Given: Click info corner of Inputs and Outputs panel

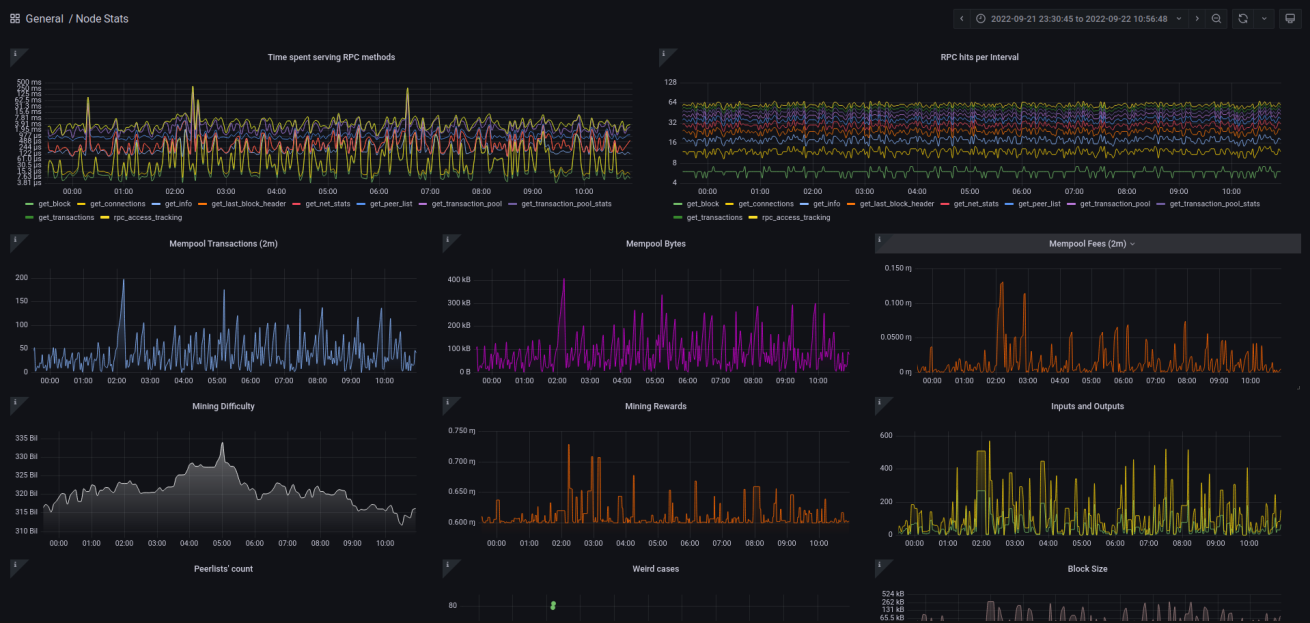Looking at the screenshot, I should [x=880, y=402].
